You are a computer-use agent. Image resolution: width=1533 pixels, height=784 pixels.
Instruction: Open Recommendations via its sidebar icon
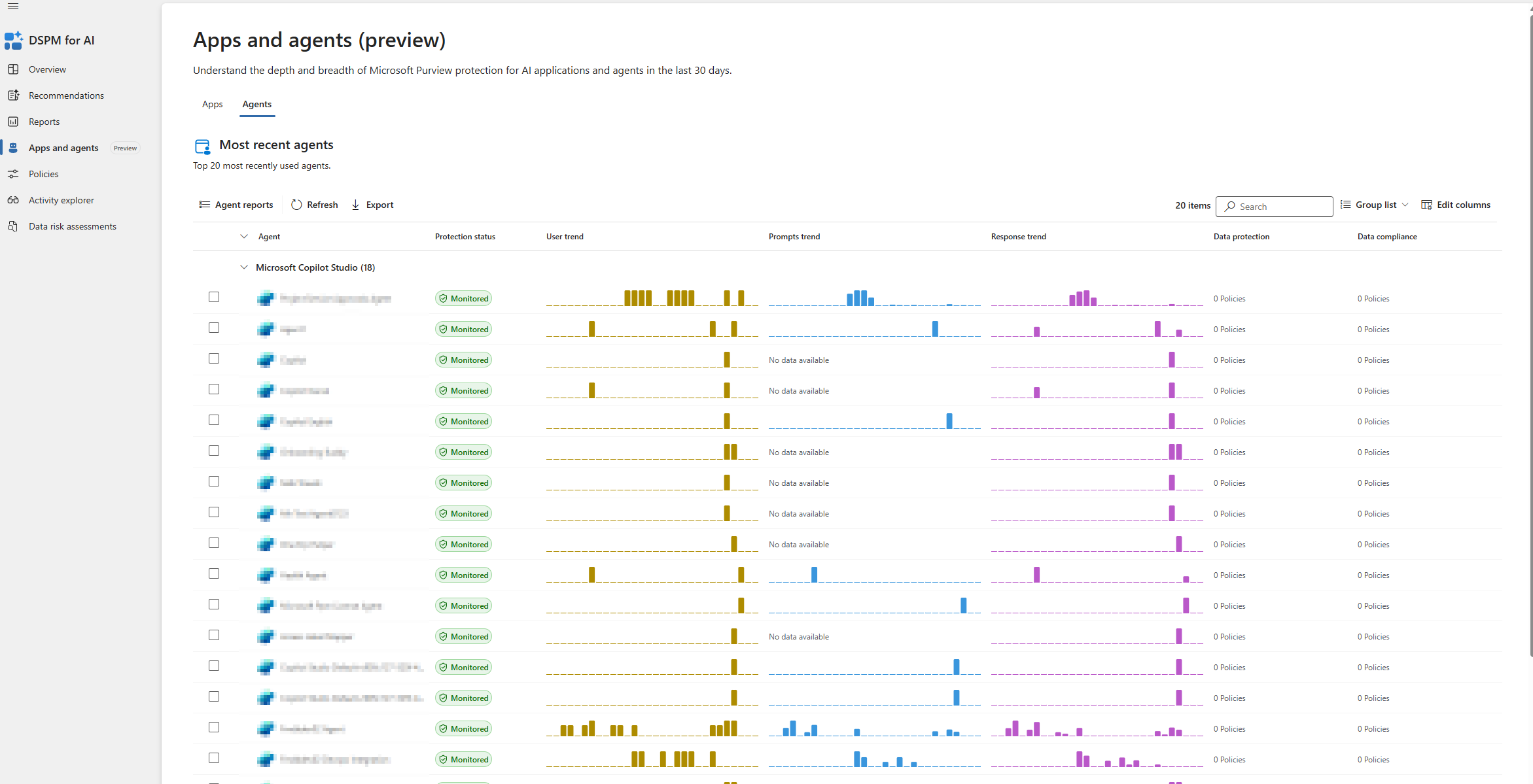pyautogui.click(x=13, y=95)
